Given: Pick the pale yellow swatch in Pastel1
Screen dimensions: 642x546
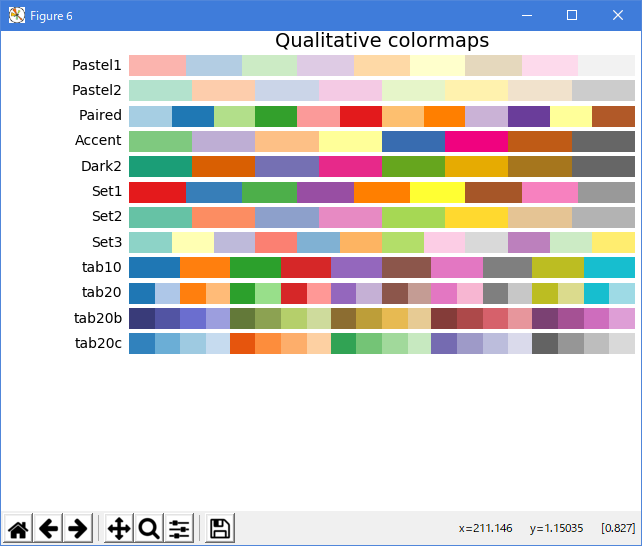Looking at the screenshot, I should (x=437, y=65).
